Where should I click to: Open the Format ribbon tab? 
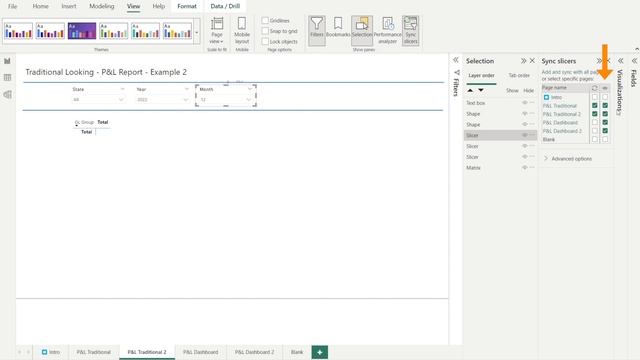(x=187, y=6)
